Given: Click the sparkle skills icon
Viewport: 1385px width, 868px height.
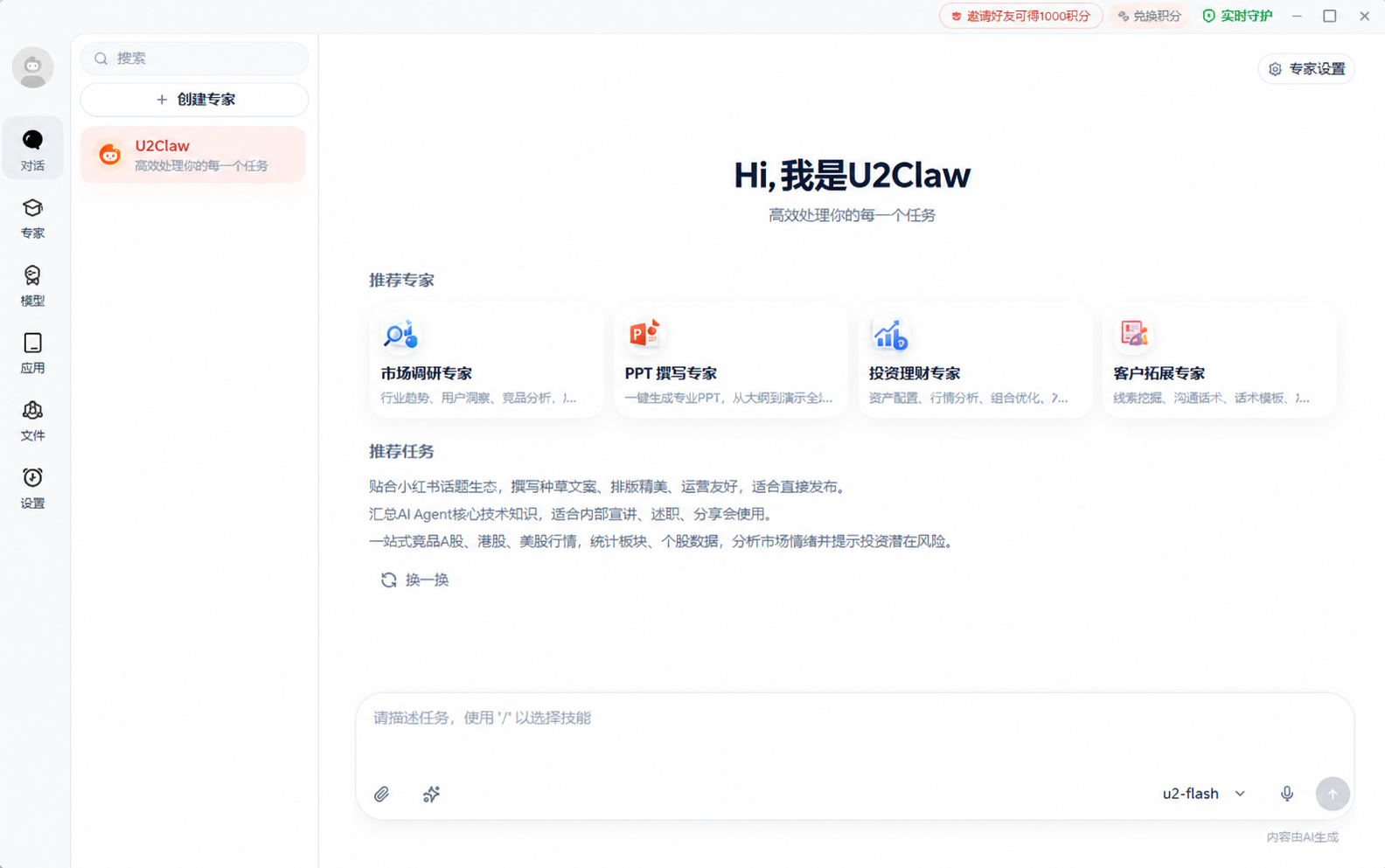Looking at the screenshot, I should [431, 794].
